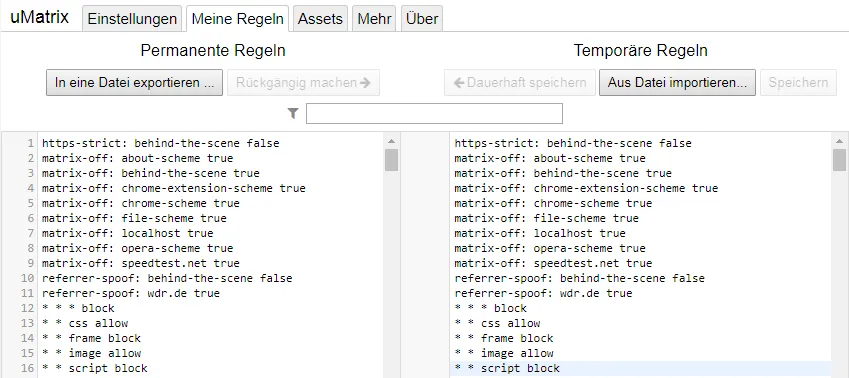849x378 pixels.
Task: Click the permanent rules scrollbar thumb
Action: tap(391, 160)
